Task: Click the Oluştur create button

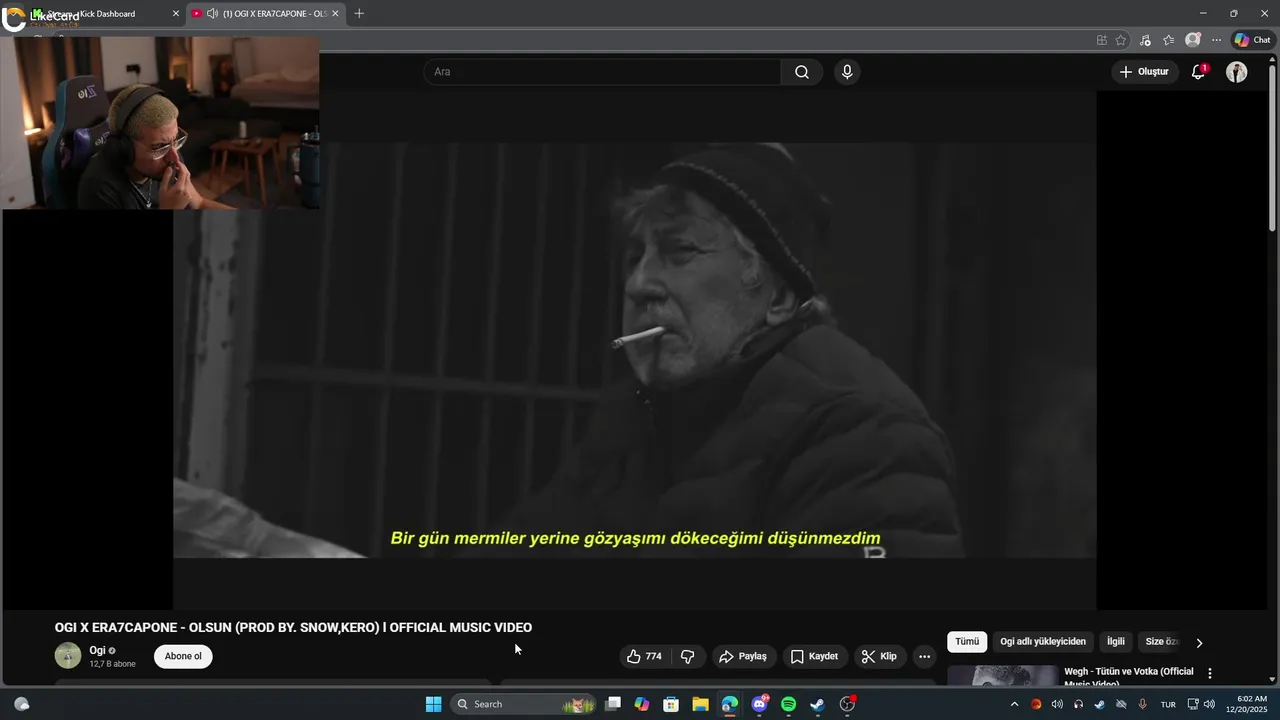Action: [x=1144, y=72]
